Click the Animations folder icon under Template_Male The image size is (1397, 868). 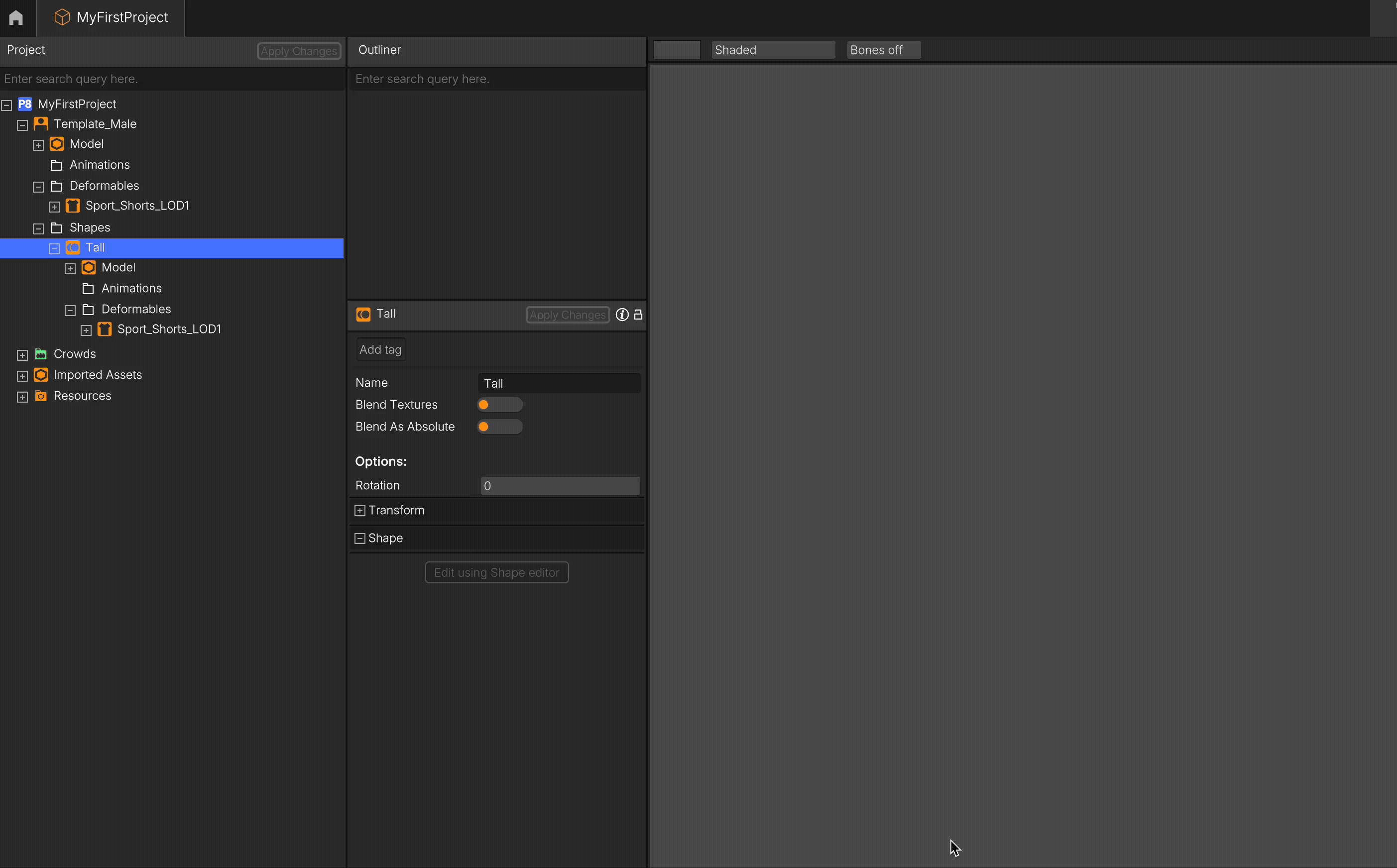click(56, 165)
